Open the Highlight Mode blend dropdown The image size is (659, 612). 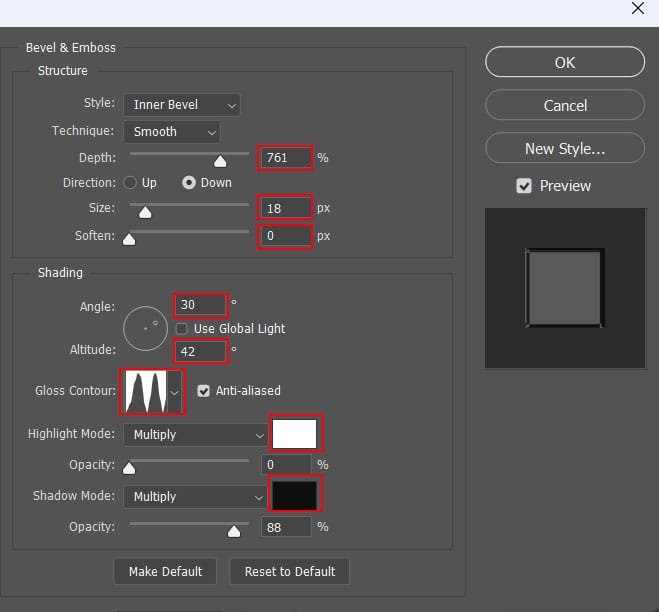pyautogui.click(x=195, y=435)
